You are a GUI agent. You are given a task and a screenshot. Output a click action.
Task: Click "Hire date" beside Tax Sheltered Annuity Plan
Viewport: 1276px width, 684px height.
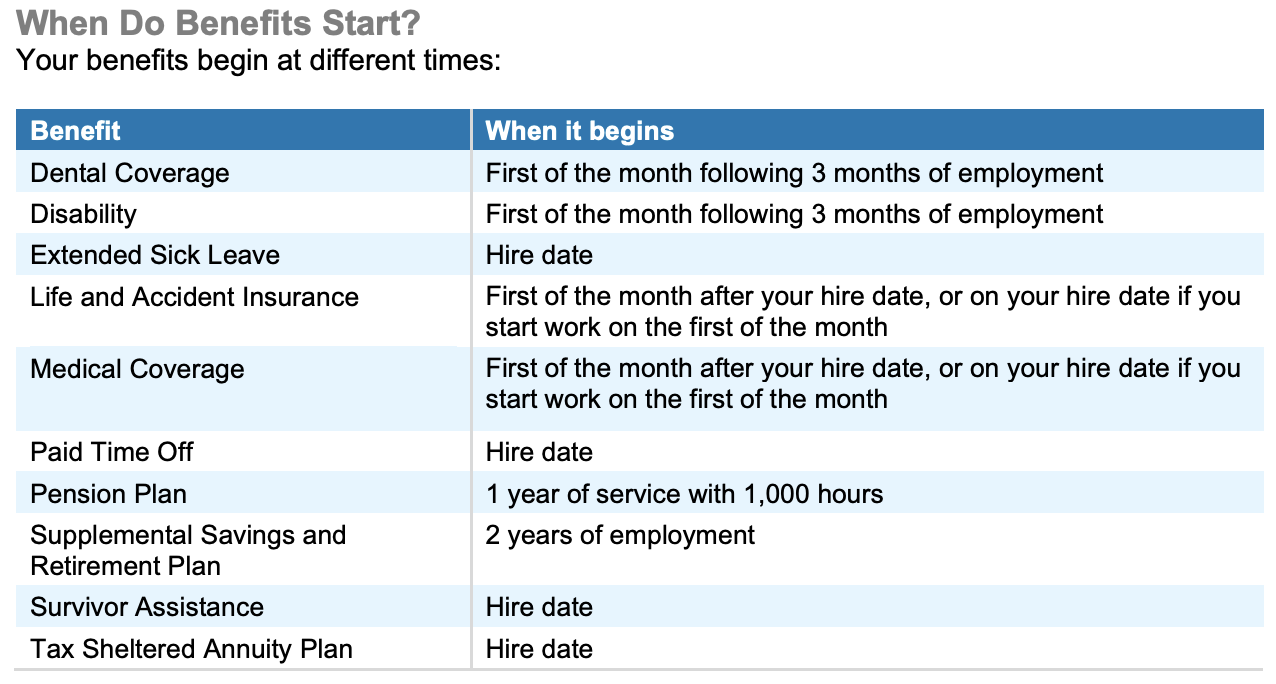pyautogui.click(x=539, y=649)
